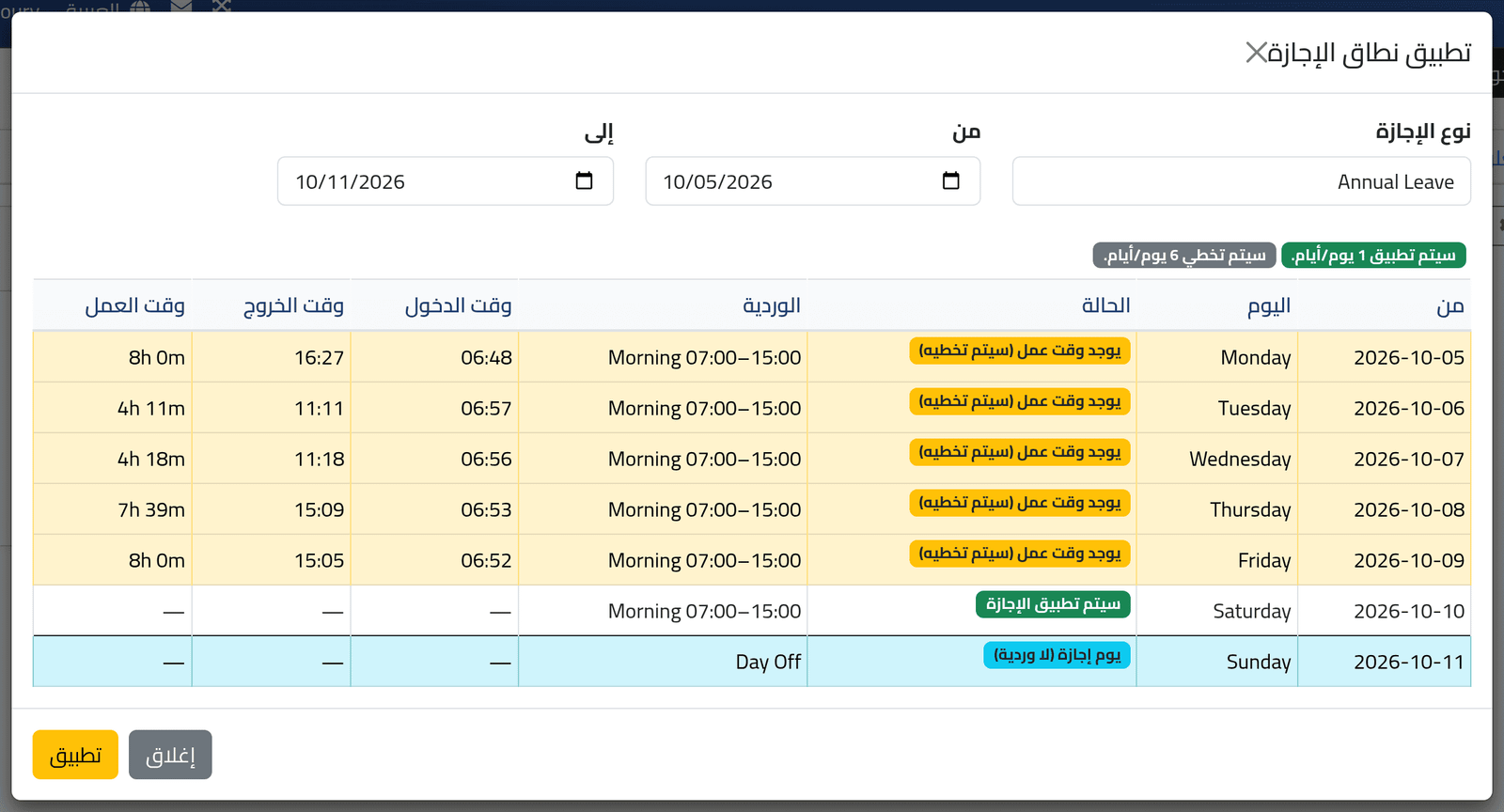
Task: Click the green سيتم تطبيق 1 يوم badge
Action: (1373, 255)
